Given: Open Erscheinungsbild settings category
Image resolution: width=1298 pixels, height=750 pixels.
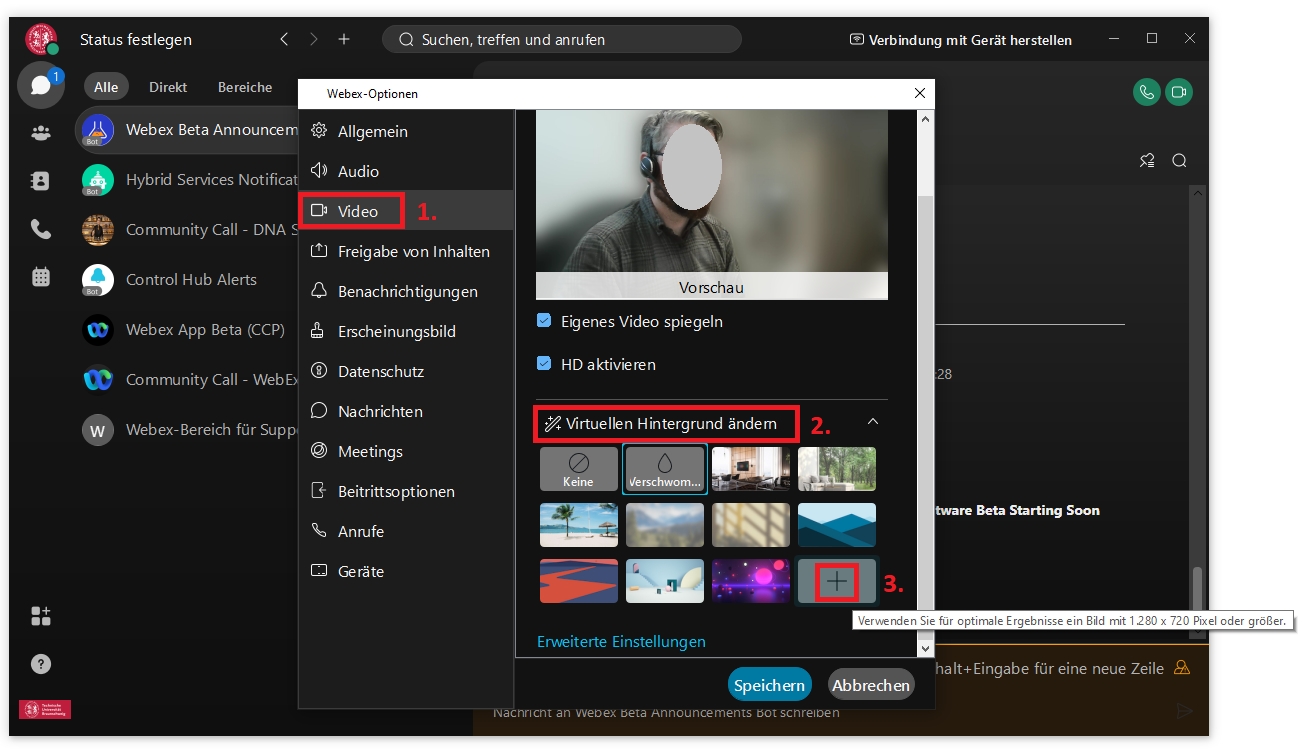Looking at the screenshot, I should (x=406, y=331).
